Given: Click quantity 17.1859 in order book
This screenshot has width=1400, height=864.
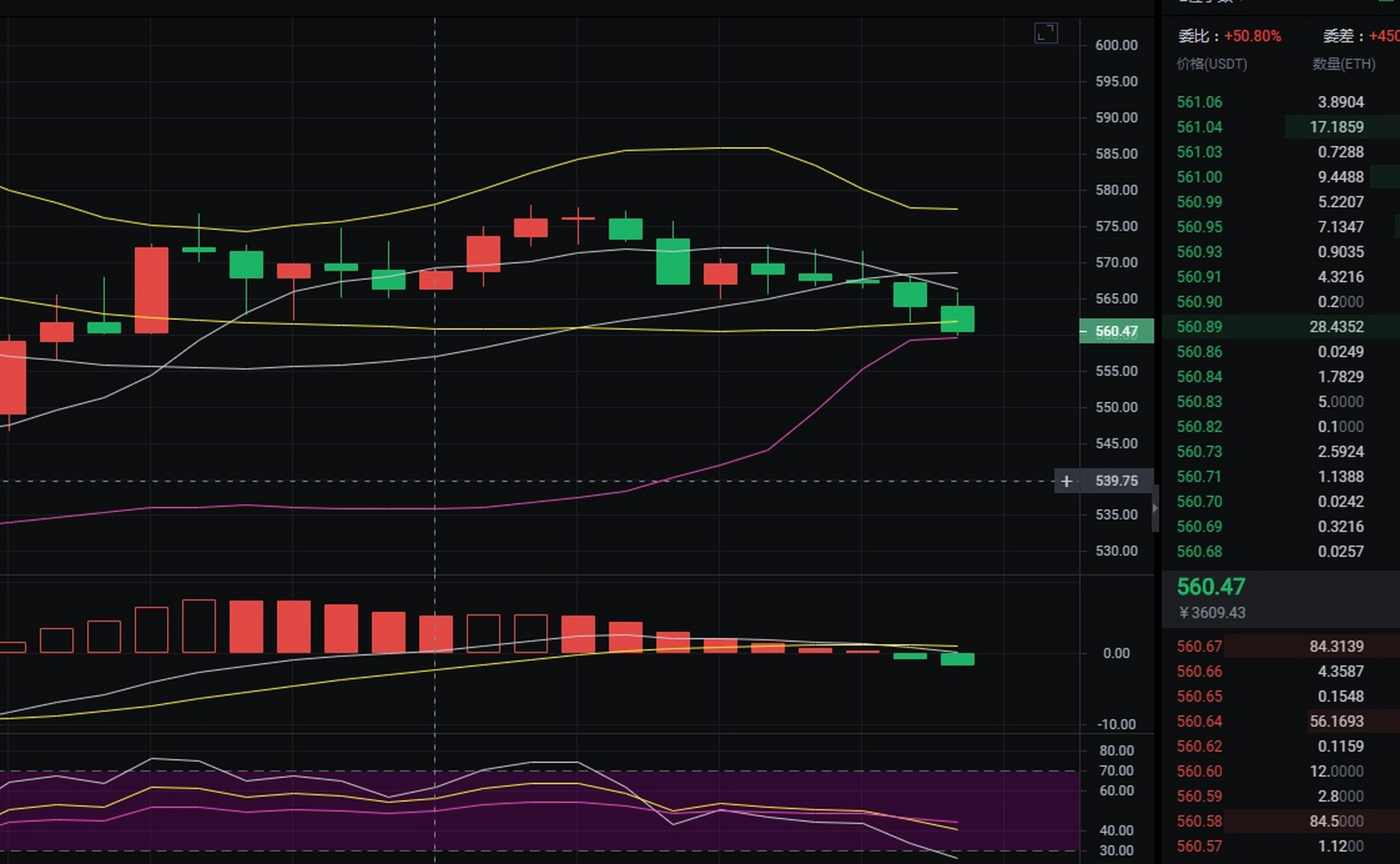Looking at the screenshot, I should click(x=1337, y=127).
